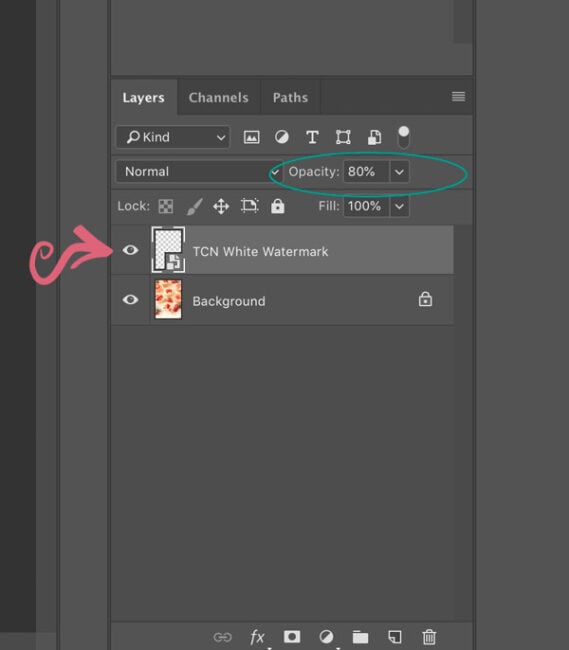
Task: Filter for adjustment layers icon
Action: [282, 137]
